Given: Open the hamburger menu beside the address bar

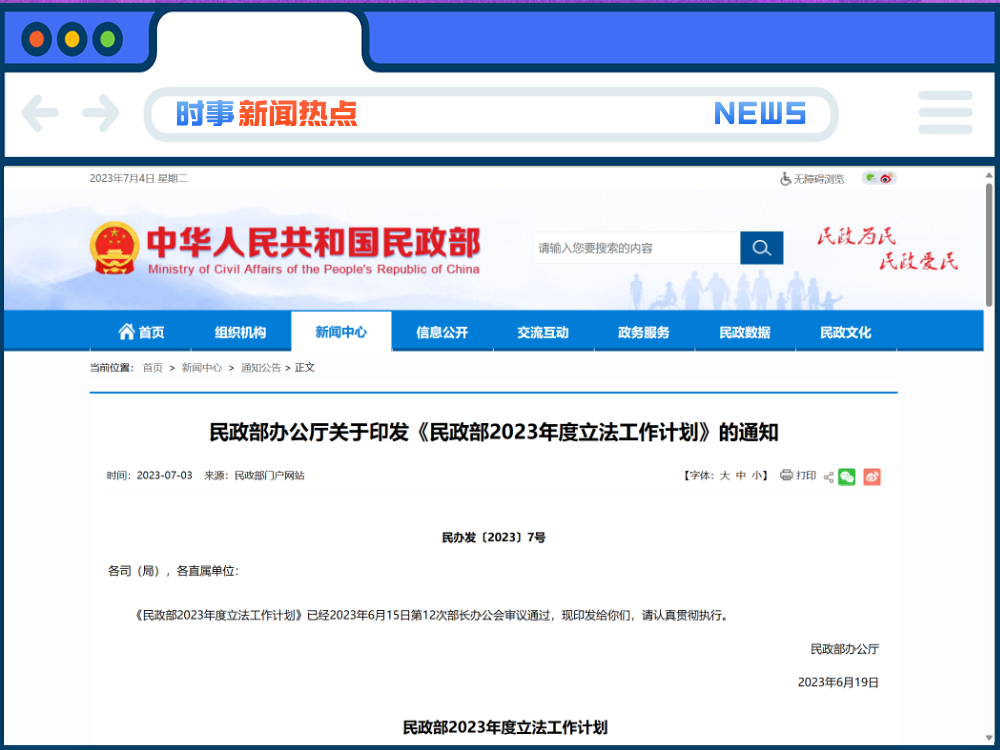Looking at the screenshot, I should point(945,113).
